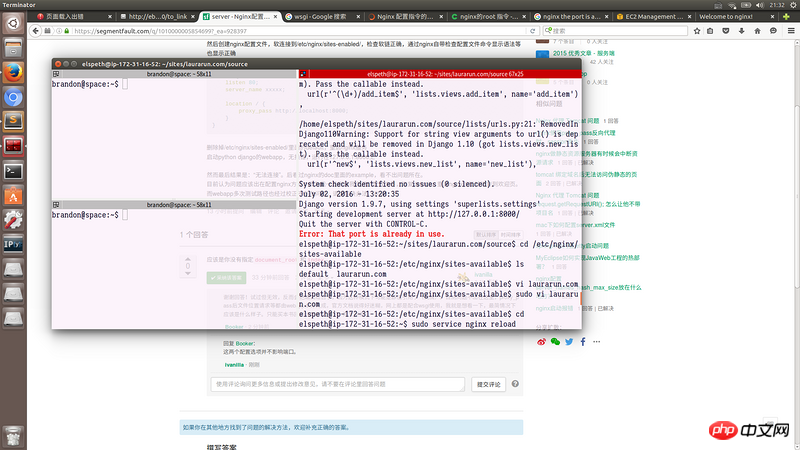Open grouping menu icon of the elspeth pane

[x=303, y=74]
